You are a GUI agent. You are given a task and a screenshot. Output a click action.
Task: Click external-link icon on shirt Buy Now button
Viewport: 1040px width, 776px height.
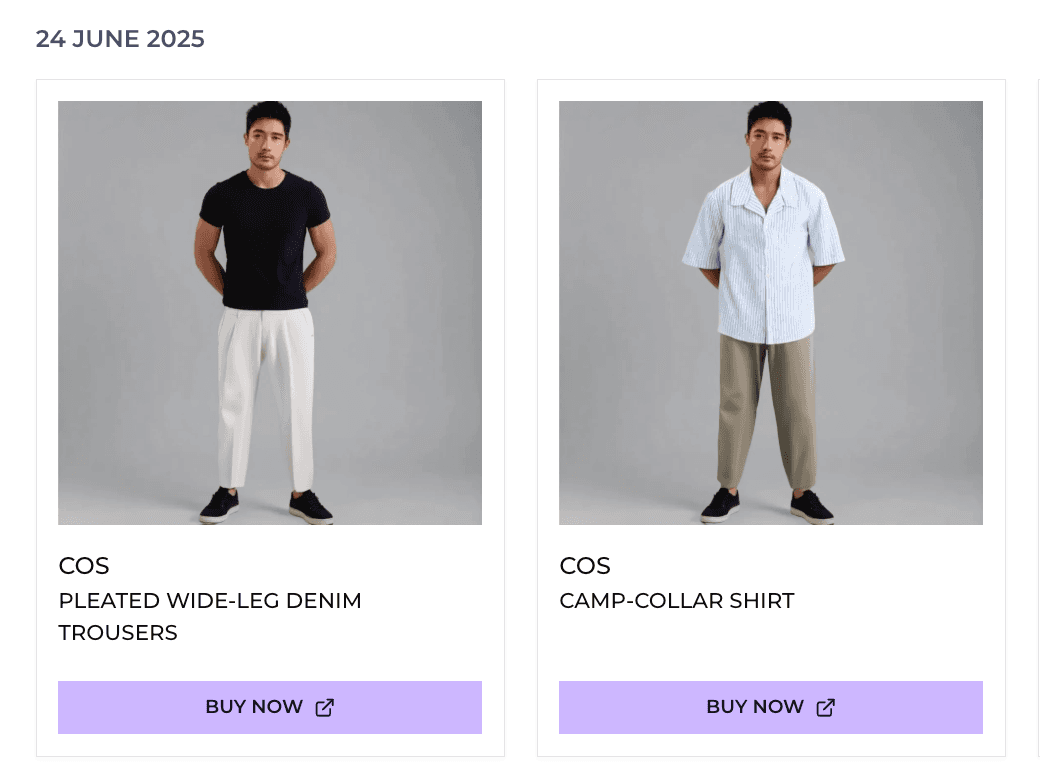[x=826, y=708]
